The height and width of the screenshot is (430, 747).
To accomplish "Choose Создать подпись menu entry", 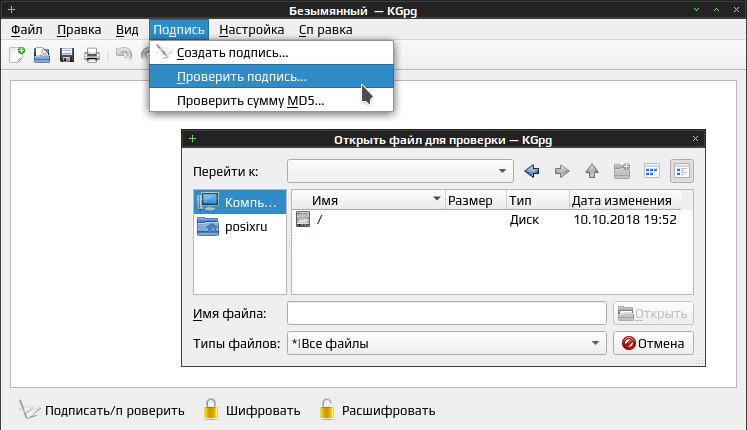I will pyautogui.click(x=272, y=53).
